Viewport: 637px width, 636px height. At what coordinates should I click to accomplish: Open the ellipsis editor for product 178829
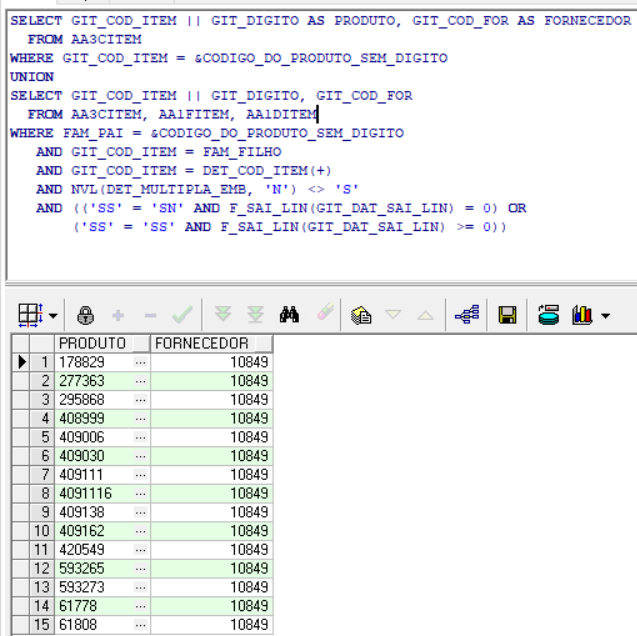pyautogui.click(x=141, y=362)
